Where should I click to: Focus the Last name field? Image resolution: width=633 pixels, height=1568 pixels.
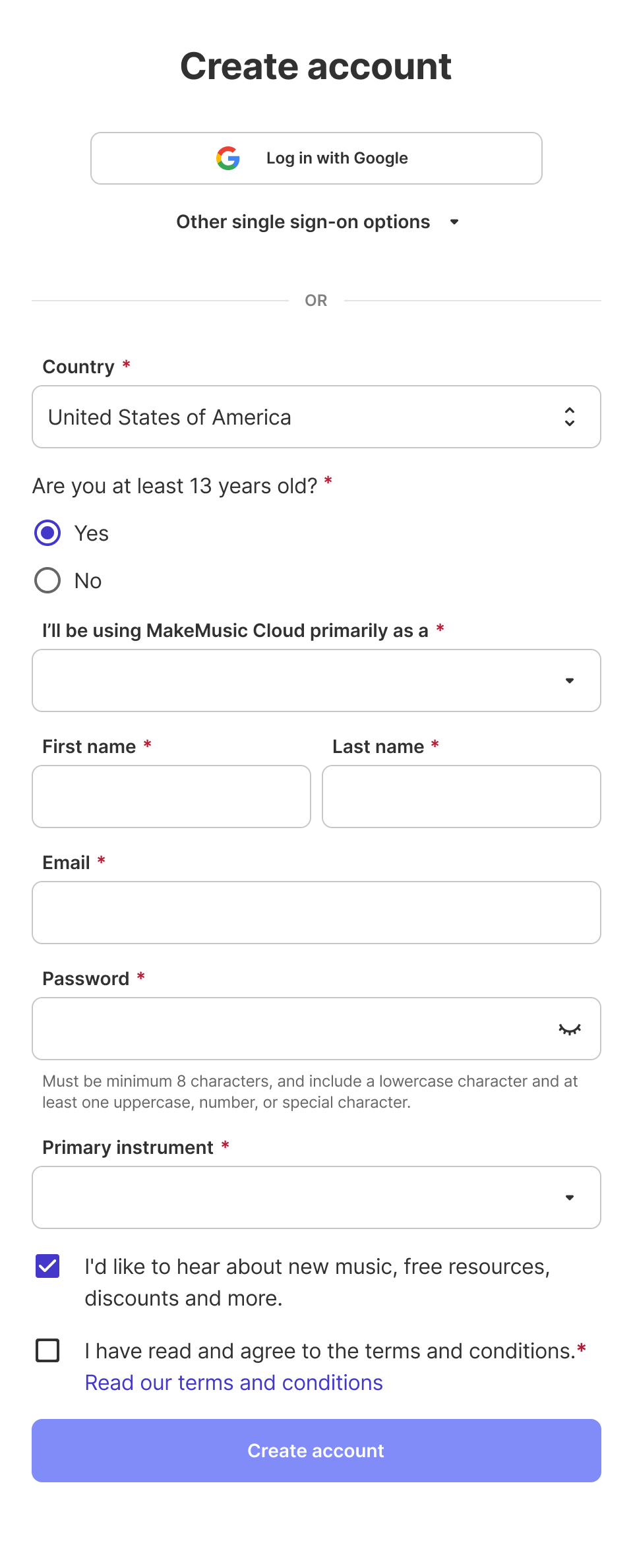(462, 797)
